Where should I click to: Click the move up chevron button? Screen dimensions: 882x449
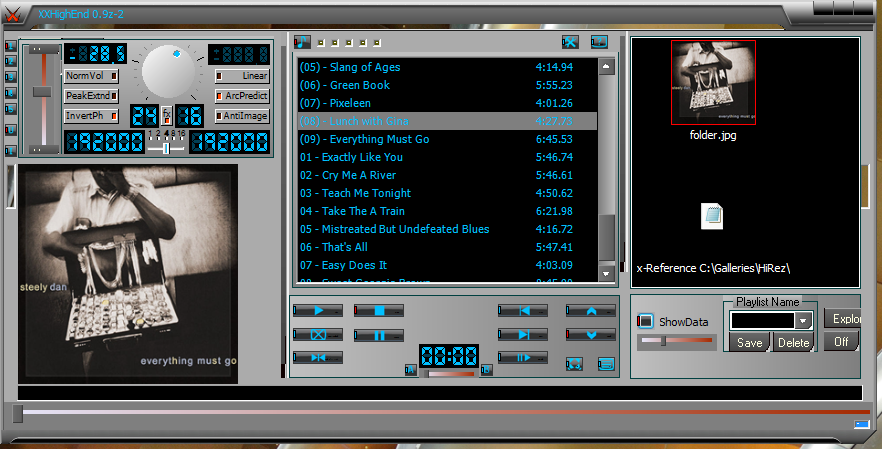(x=591, y=311)
